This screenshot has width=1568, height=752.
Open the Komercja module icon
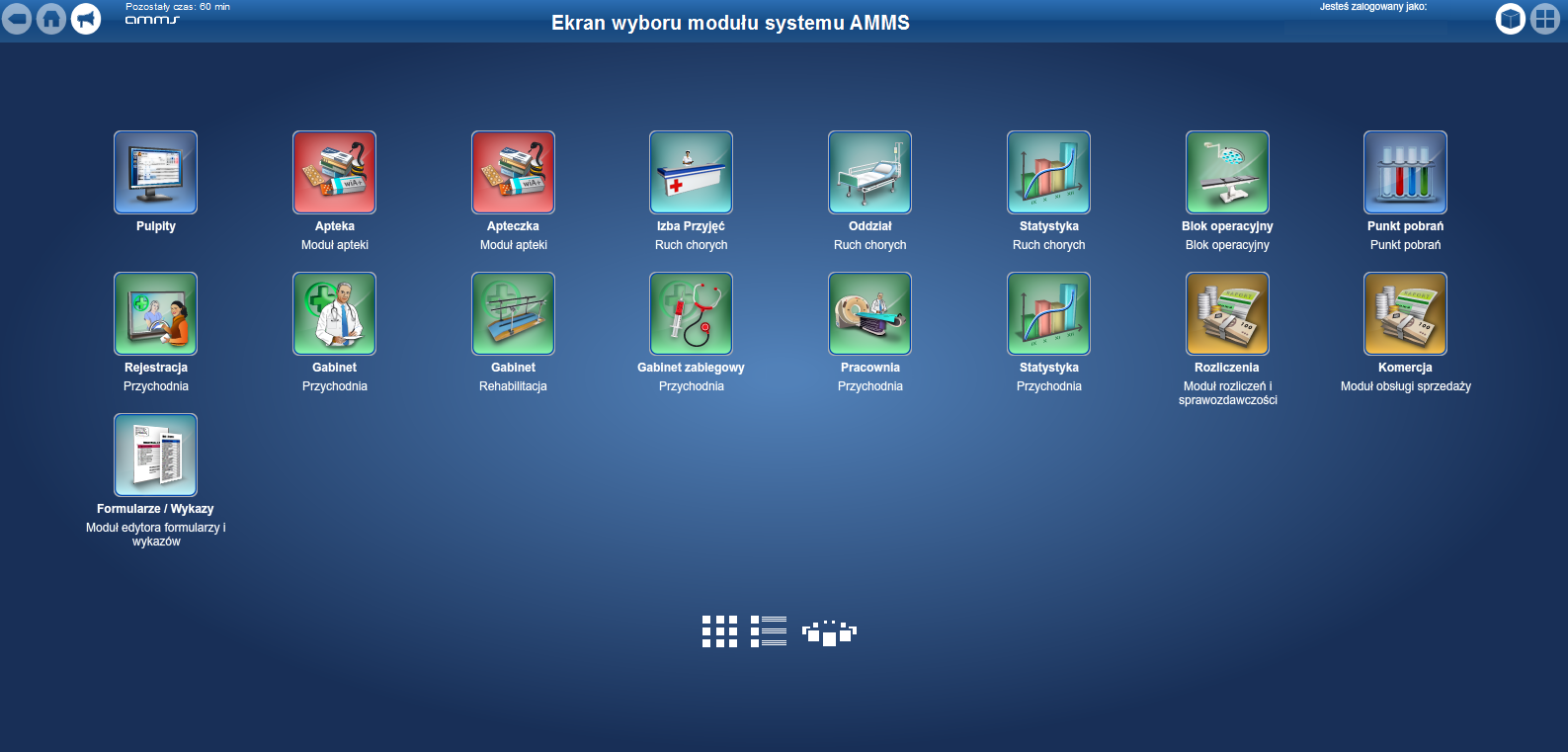1405,313
